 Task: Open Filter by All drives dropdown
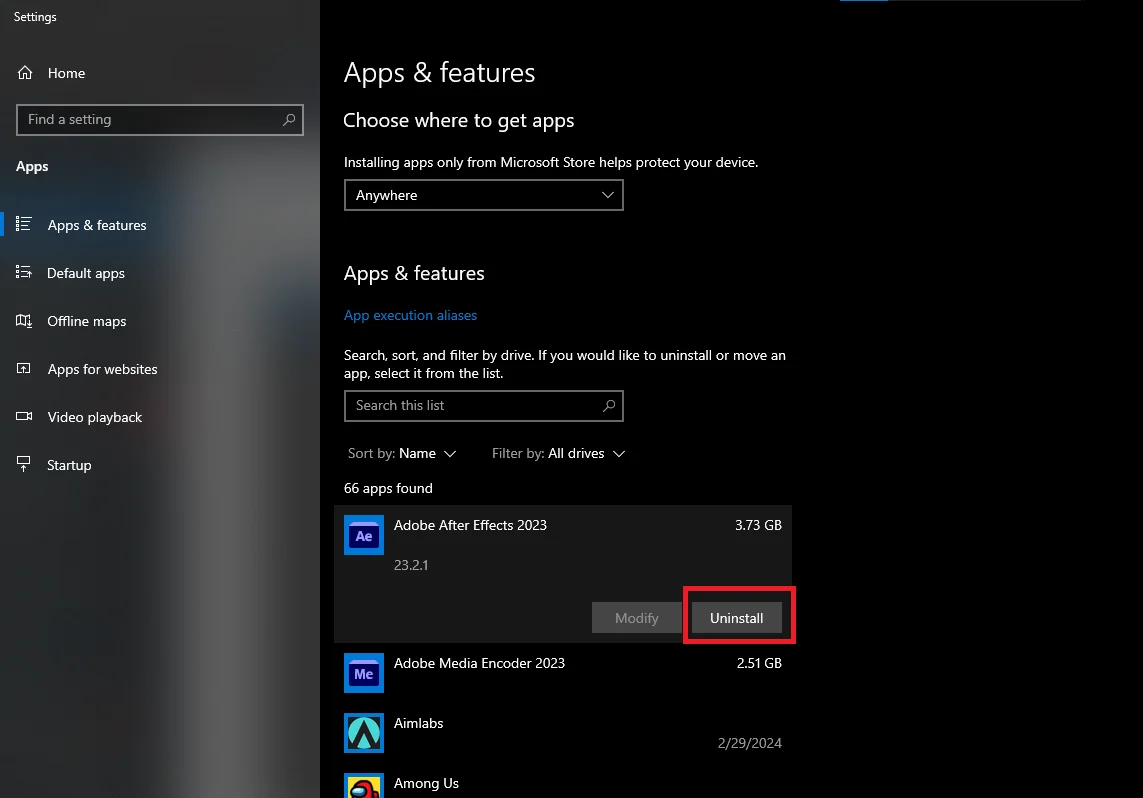pyautogui.click(x=558, y=453)
